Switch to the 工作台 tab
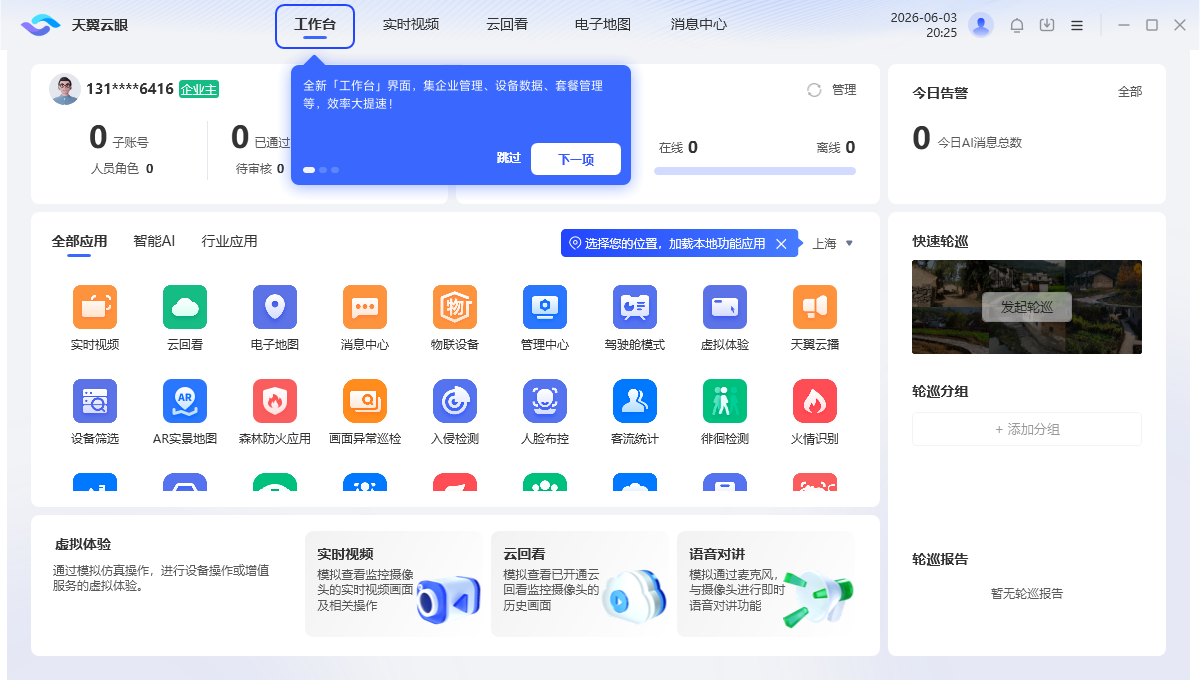The height and width of the screenshot is (680, 1200). point(315,25)
